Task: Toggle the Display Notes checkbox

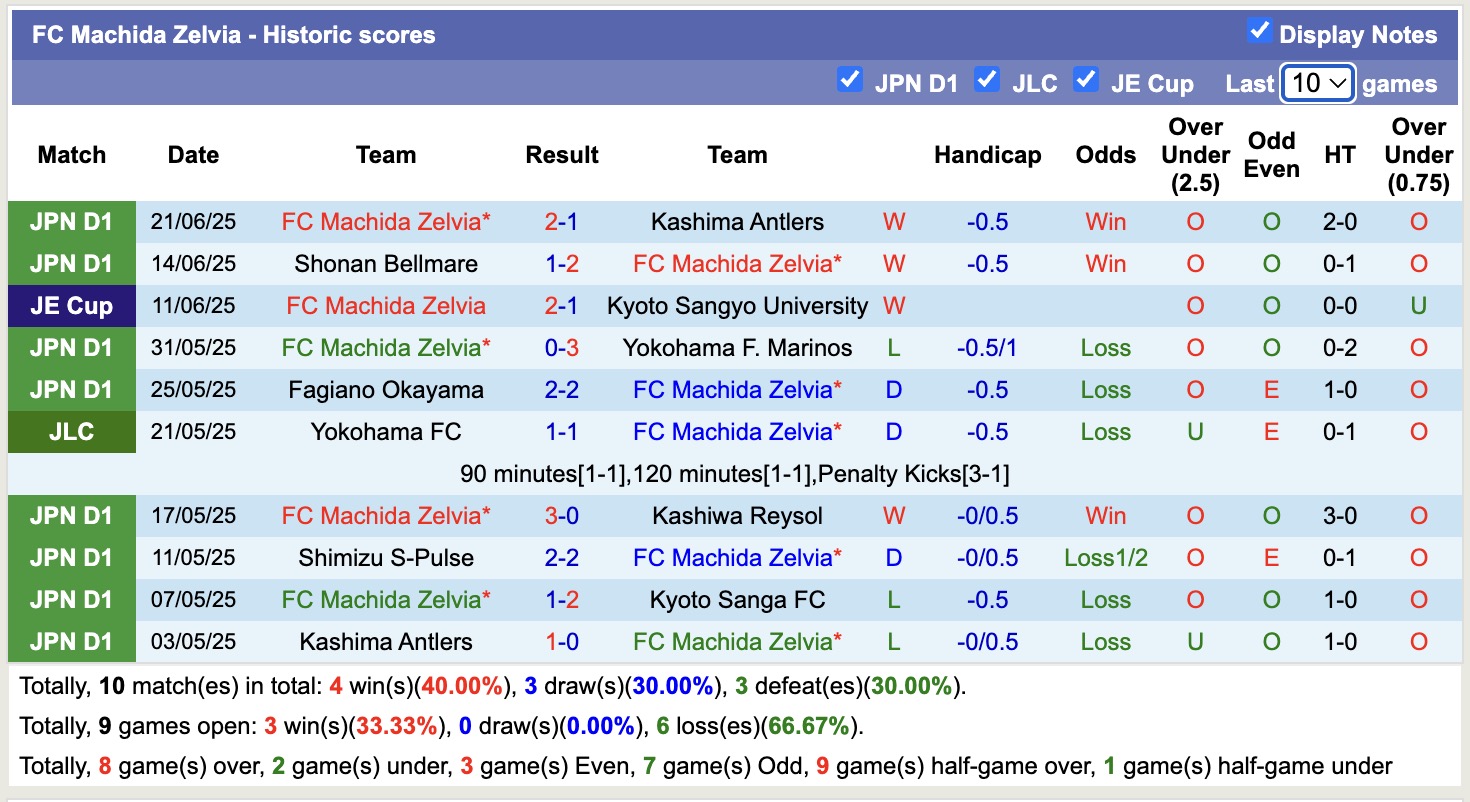Action: click(x=1259, y=32)
